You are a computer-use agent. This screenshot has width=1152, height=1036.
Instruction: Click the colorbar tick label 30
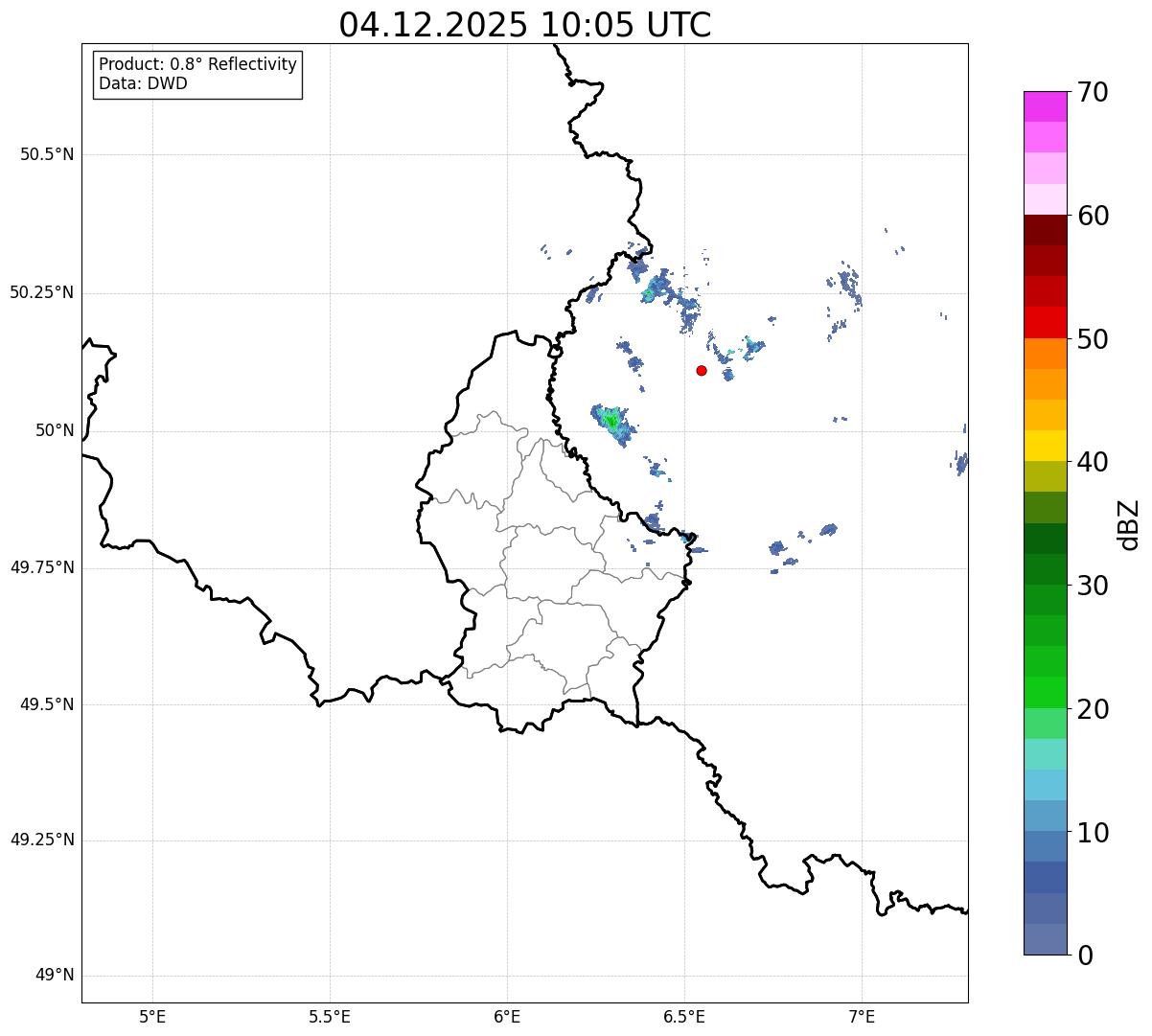(x=1093, y=586)
